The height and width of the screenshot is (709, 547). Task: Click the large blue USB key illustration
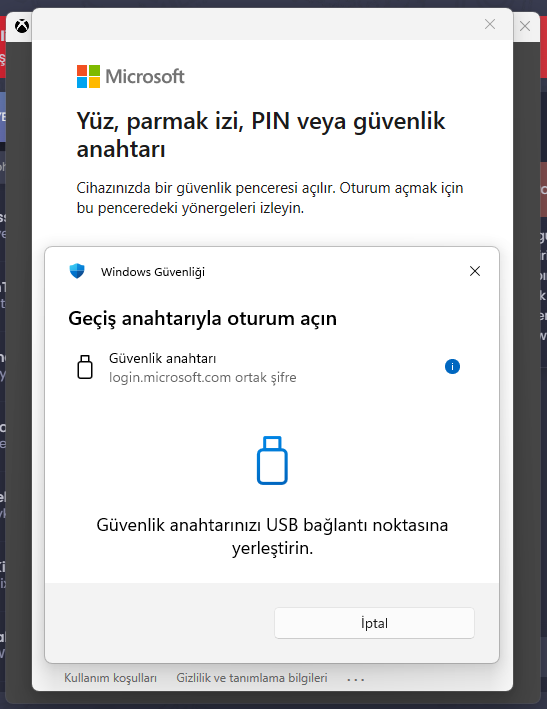[272, 460]
